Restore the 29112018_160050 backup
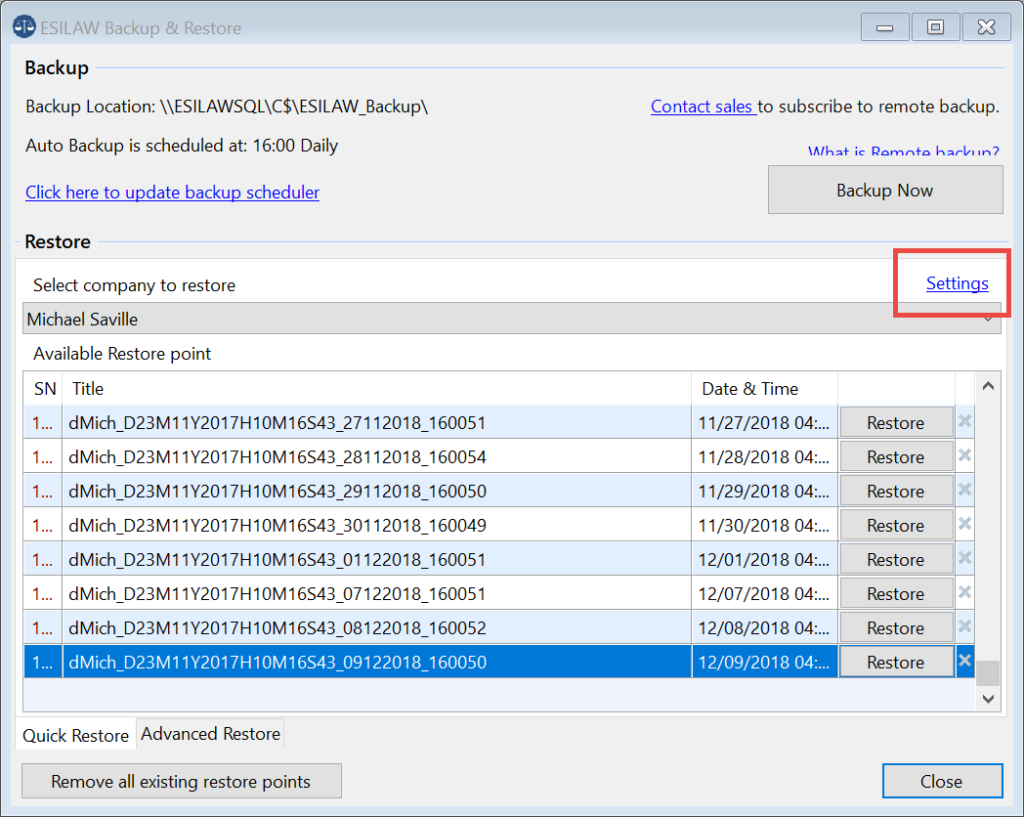 pyautogui.click(x=895, y=491)
